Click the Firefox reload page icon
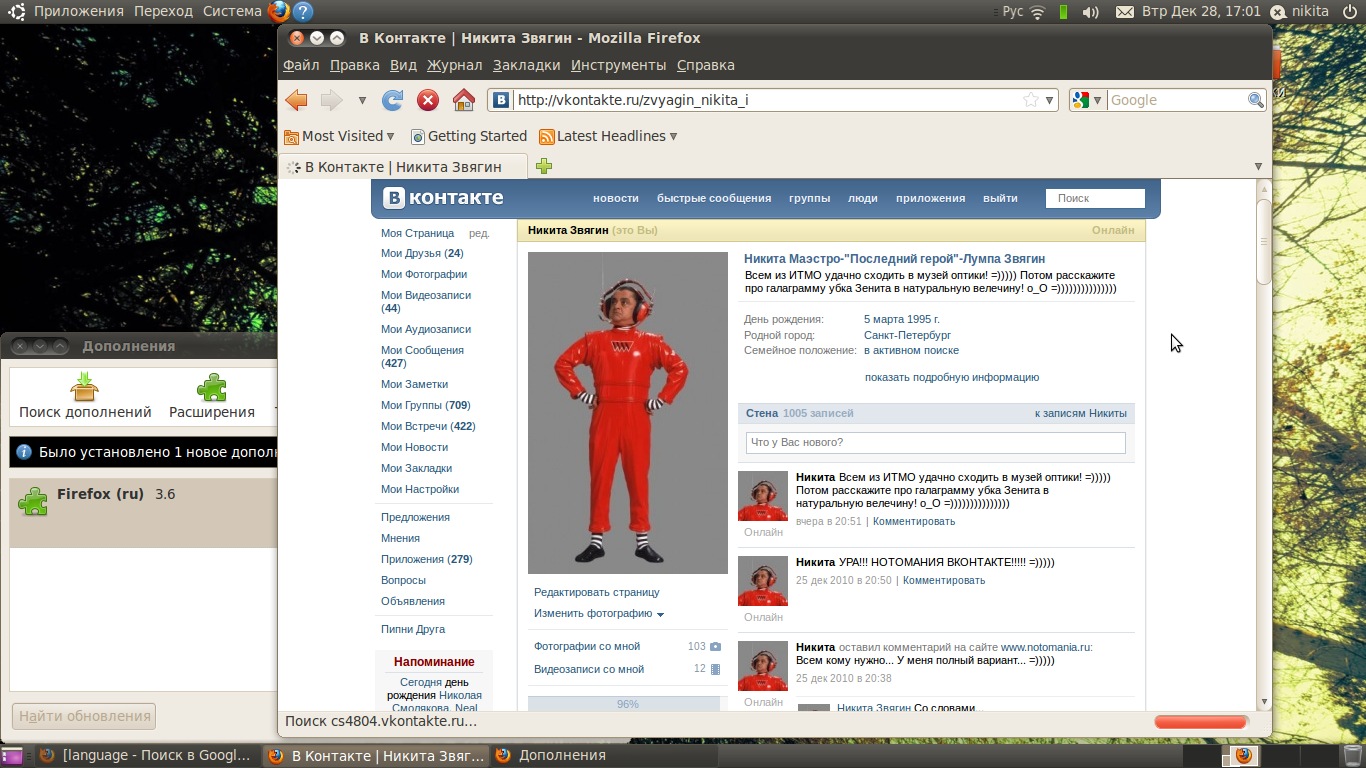Image resolution: width=1366 pixels, height=768 pixels. pos(393,100)
